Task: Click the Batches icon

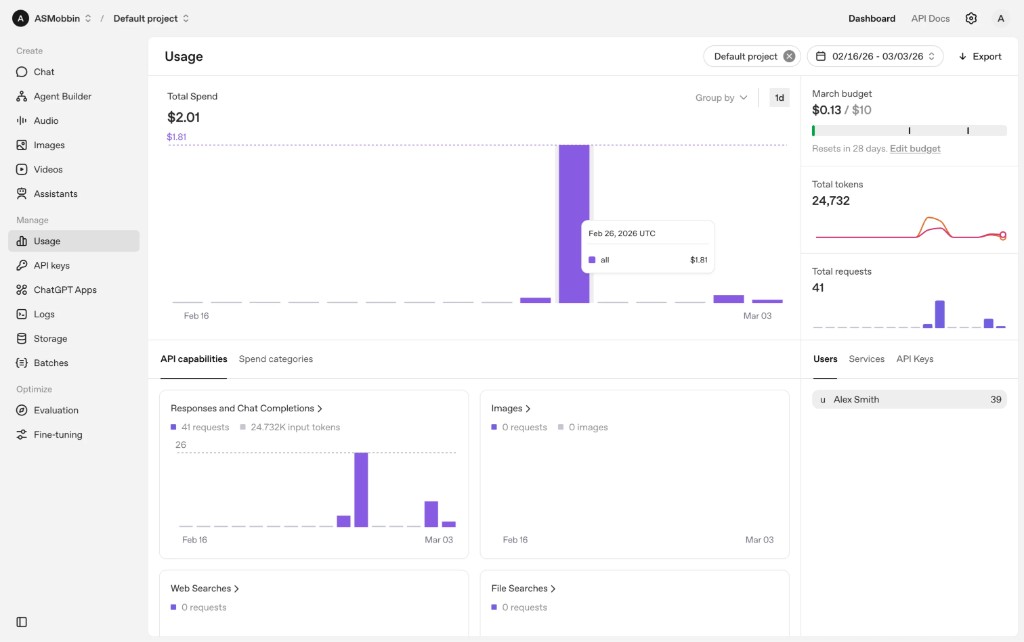Action: (22, 362)
